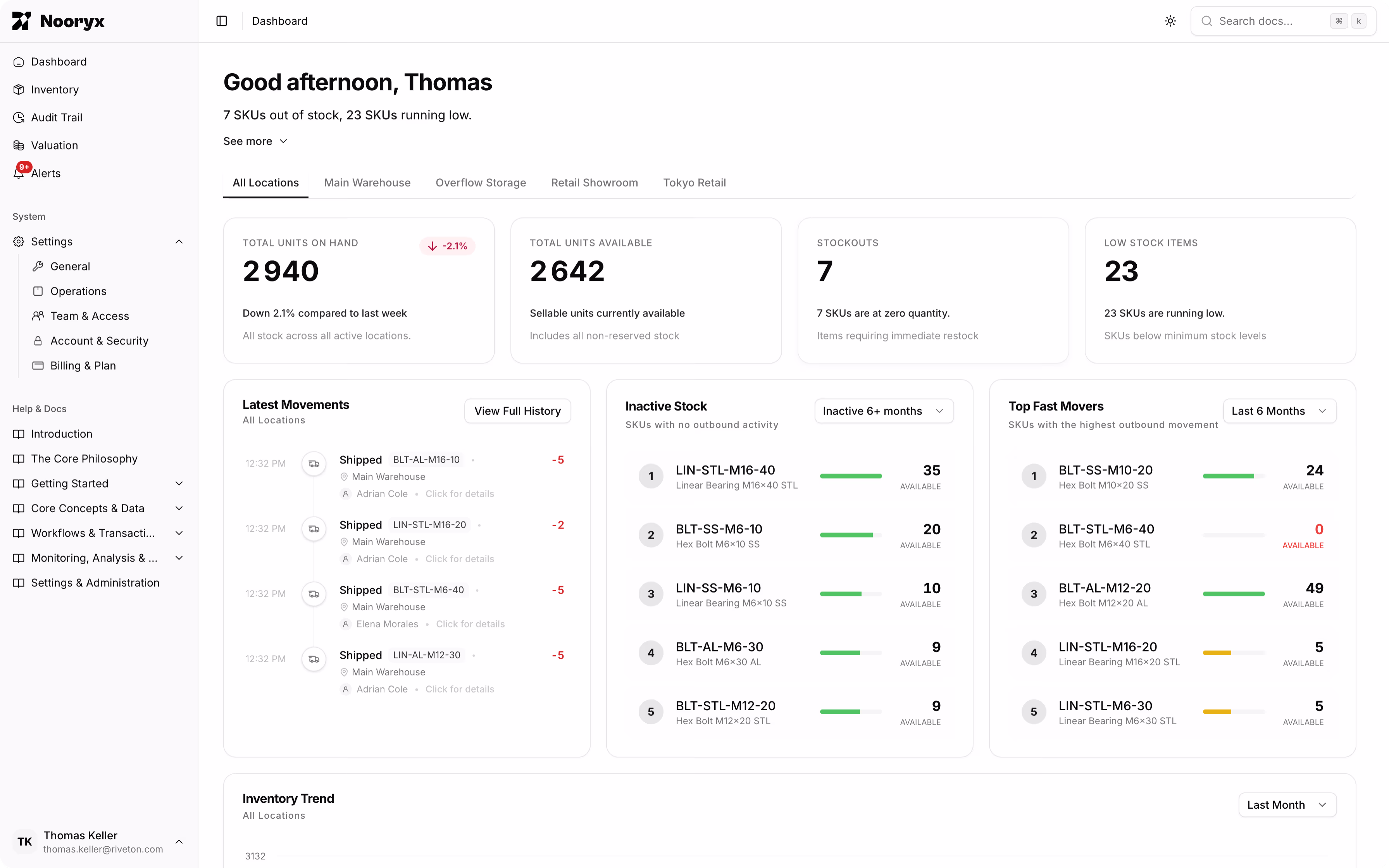Expand the See more section
This screenshot has height=868, width=1389.
pos(255,141)
